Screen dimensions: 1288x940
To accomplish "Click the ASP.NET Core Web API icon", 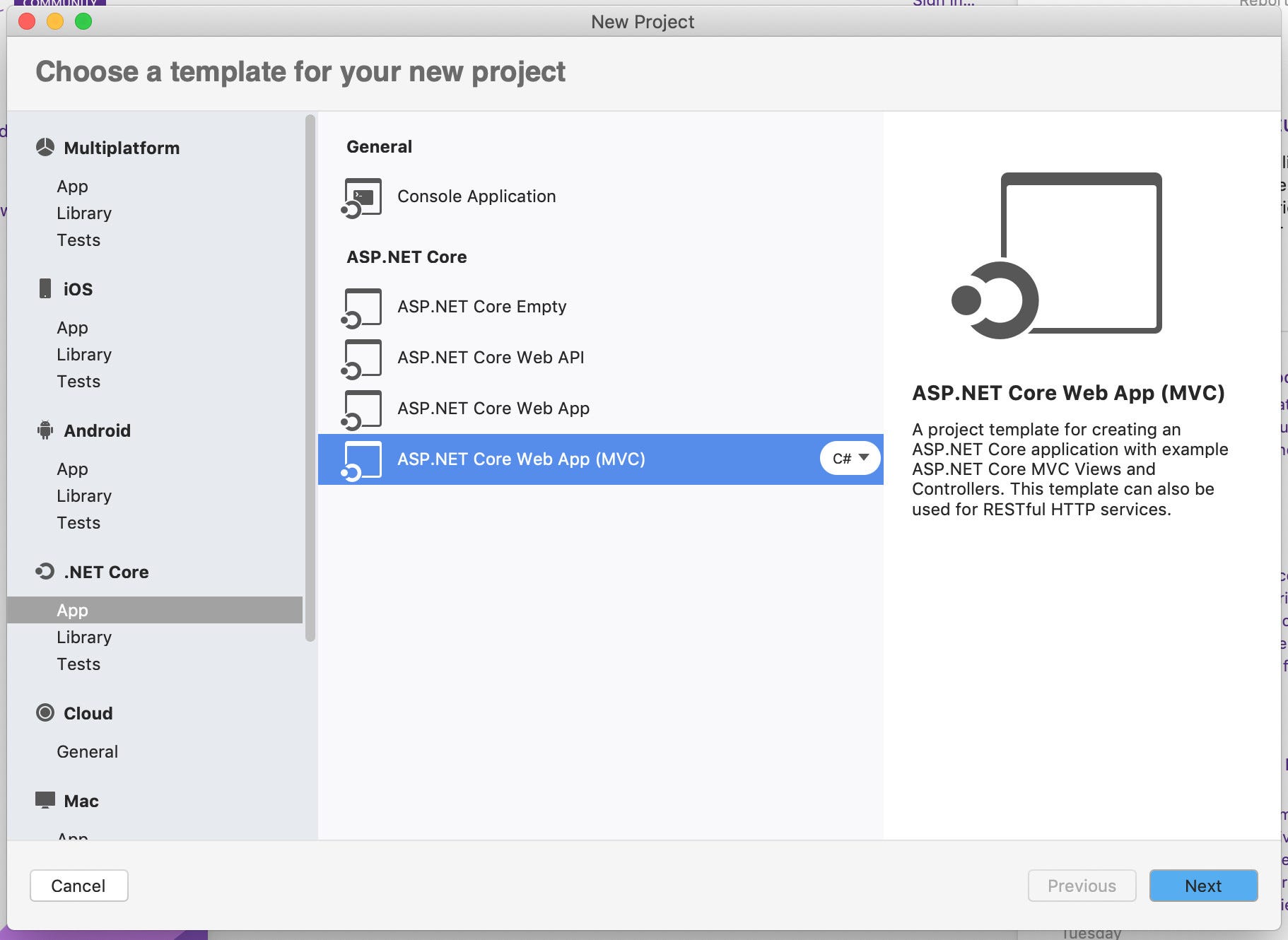I will point(362,359).
